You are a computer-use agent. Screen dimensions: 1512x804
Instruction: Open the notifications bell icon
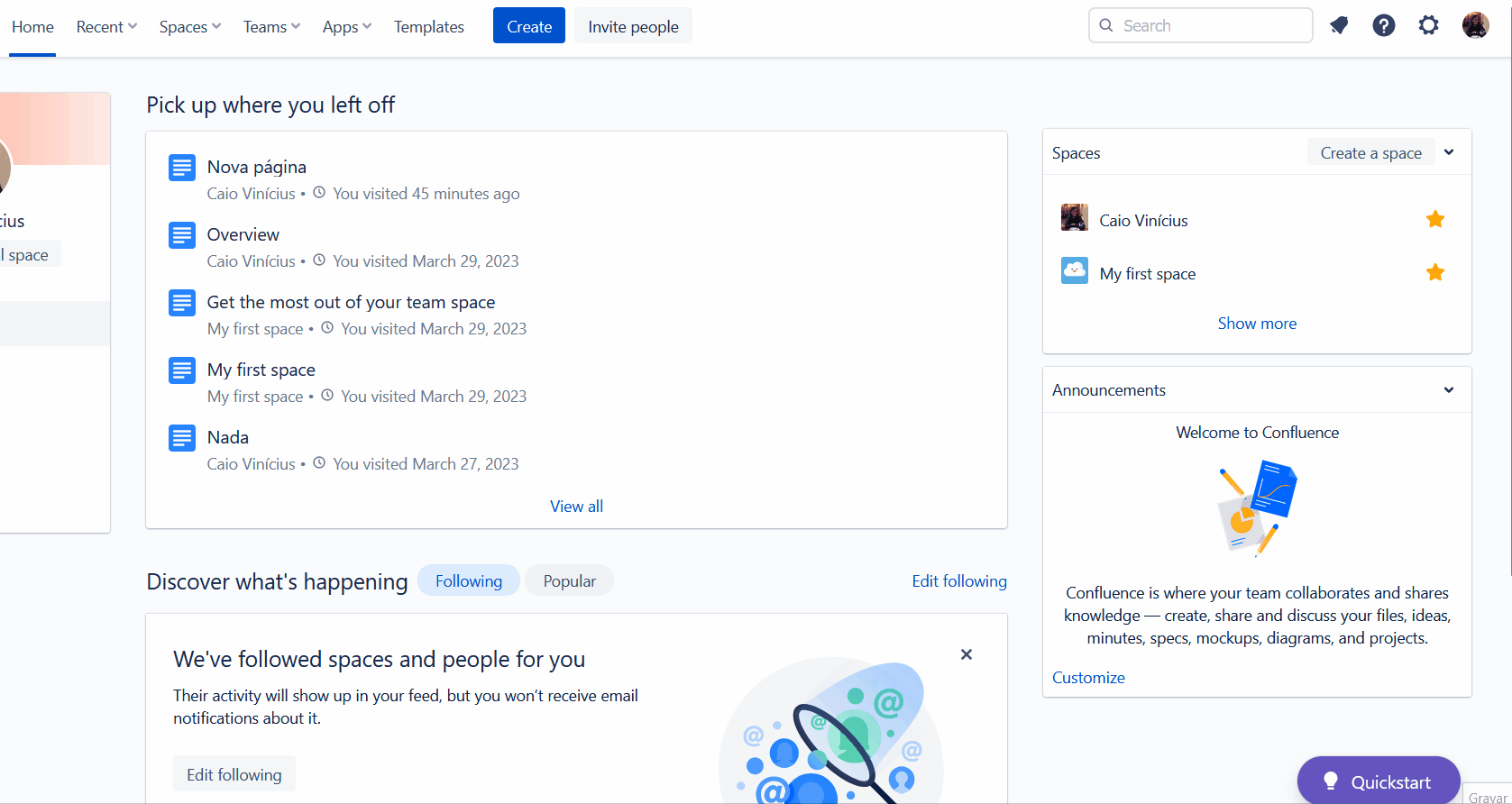[x=1339, y=25]
